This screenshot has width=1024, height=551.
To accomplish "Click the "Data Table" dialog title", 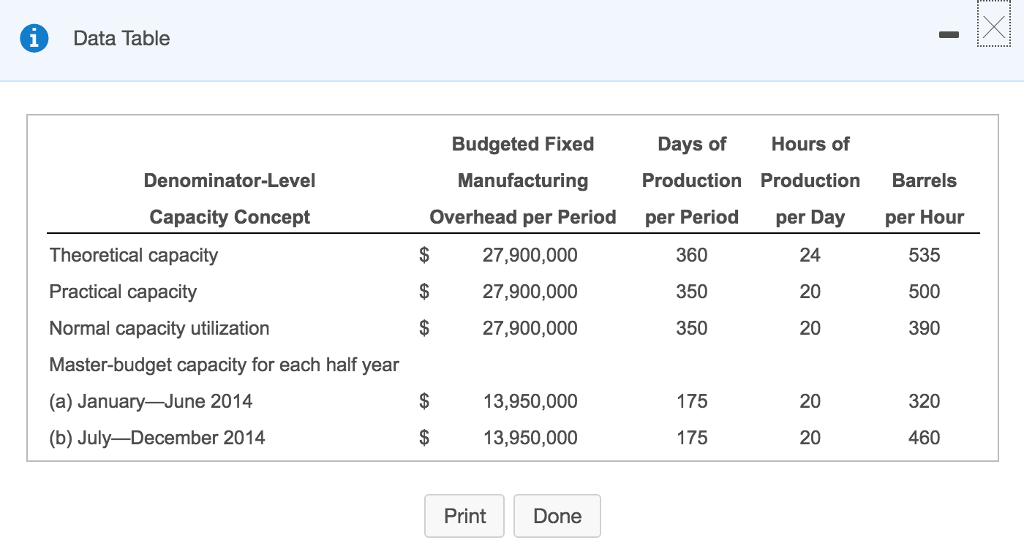I will (121, 38).
